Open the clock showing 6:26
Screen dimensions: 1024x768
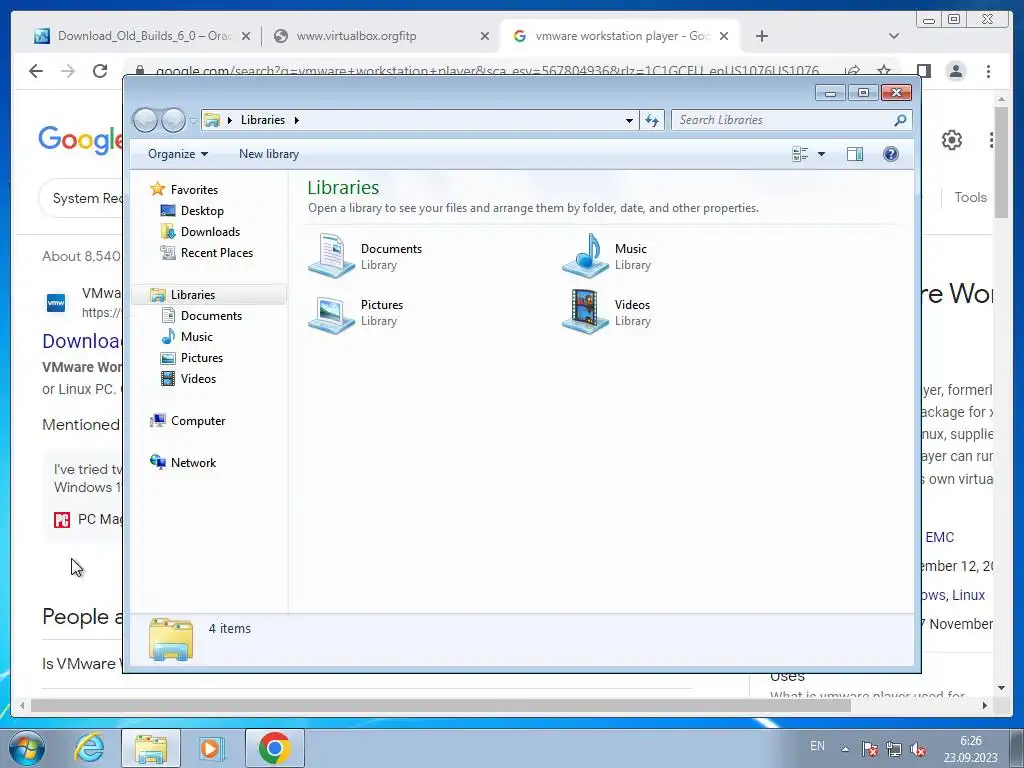click(x=970, y=749)
